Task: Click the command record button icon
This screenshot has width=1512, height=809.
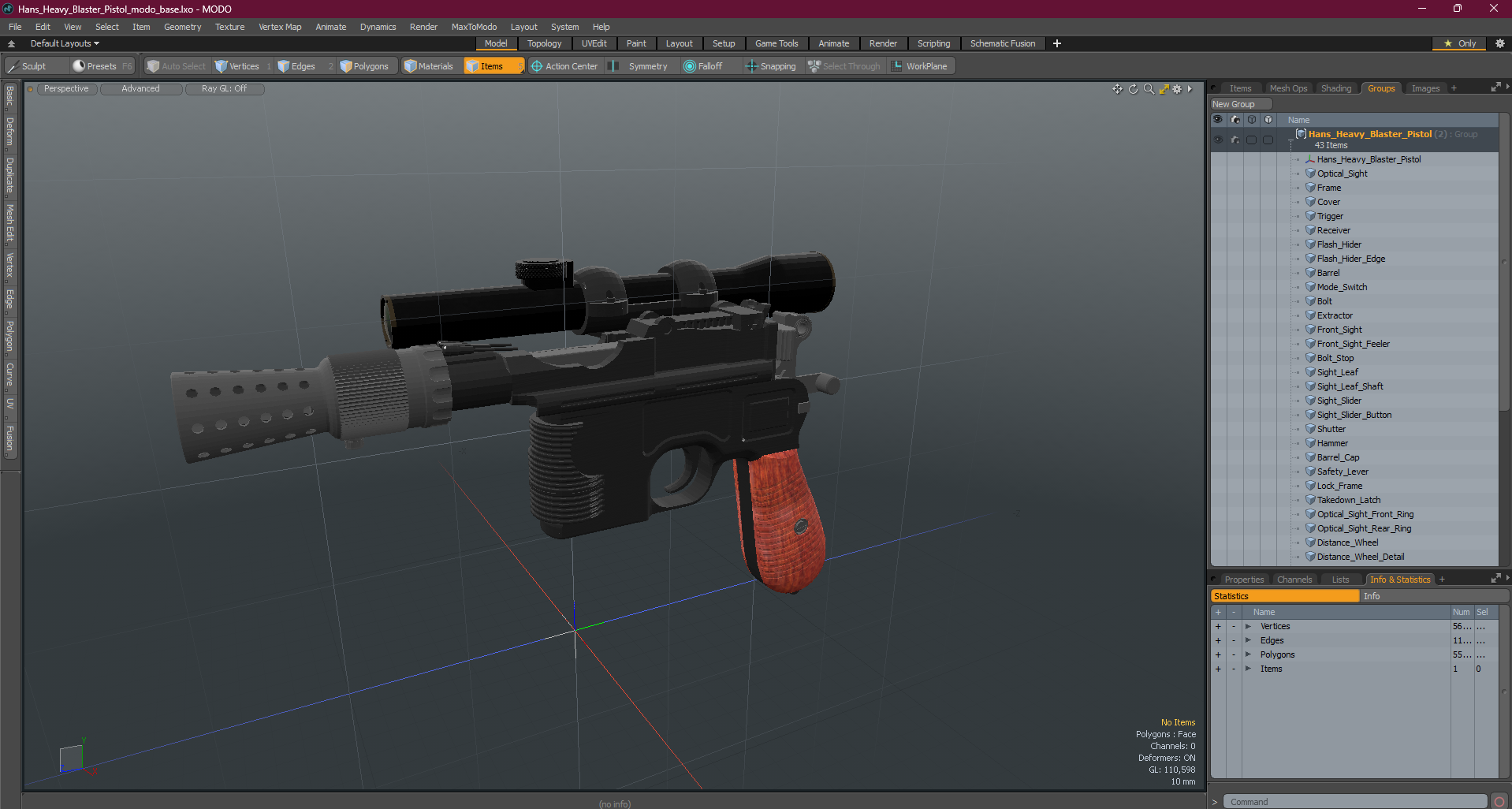Action: pos(1499,802)
